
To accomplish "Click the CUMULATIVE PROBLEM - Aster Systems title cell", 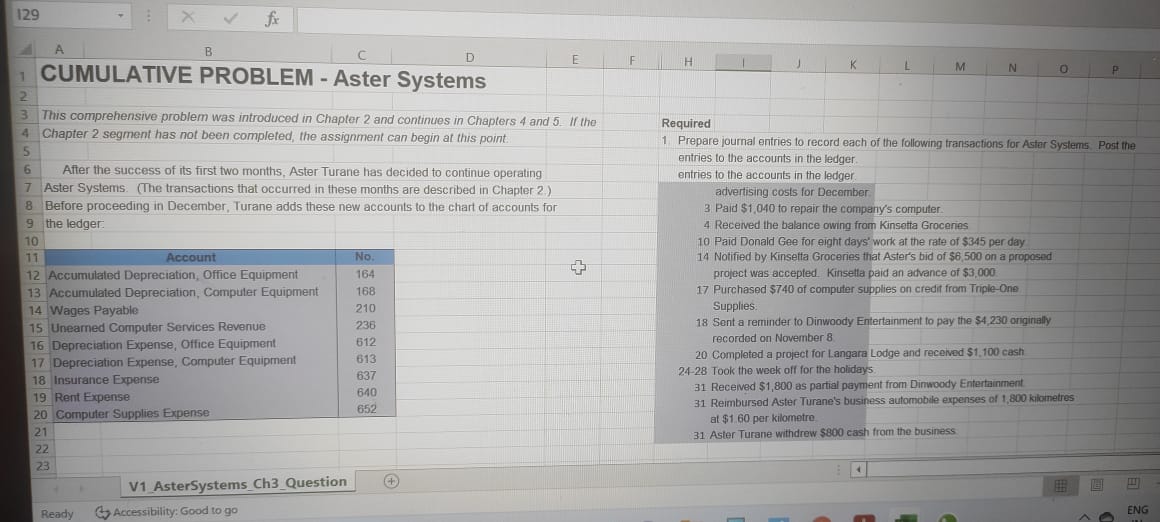I will coord(263,76).
